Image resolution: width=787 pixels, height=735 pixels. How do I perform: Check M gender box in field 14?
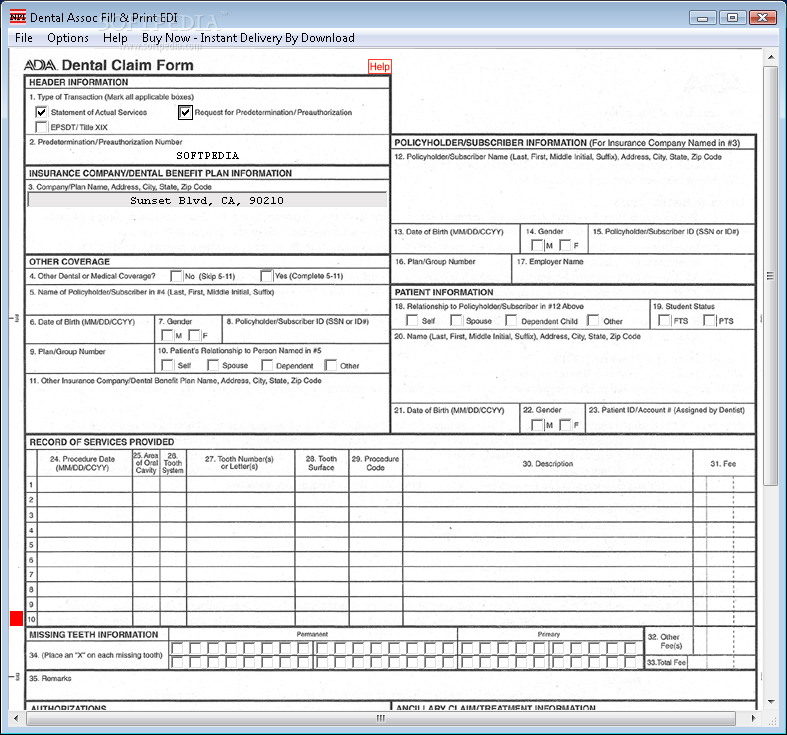coord(537,245)
